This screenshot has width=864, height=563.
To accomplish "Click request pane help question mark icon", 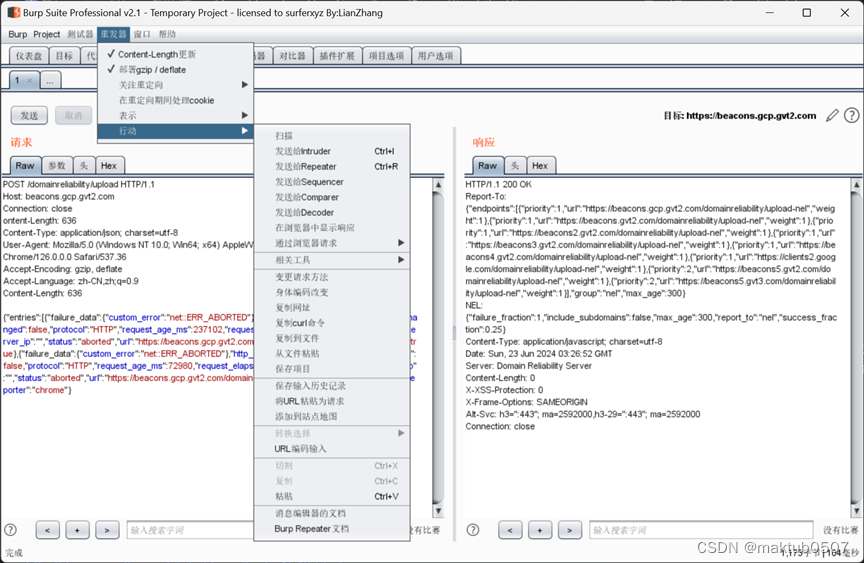I will point(10,530).
